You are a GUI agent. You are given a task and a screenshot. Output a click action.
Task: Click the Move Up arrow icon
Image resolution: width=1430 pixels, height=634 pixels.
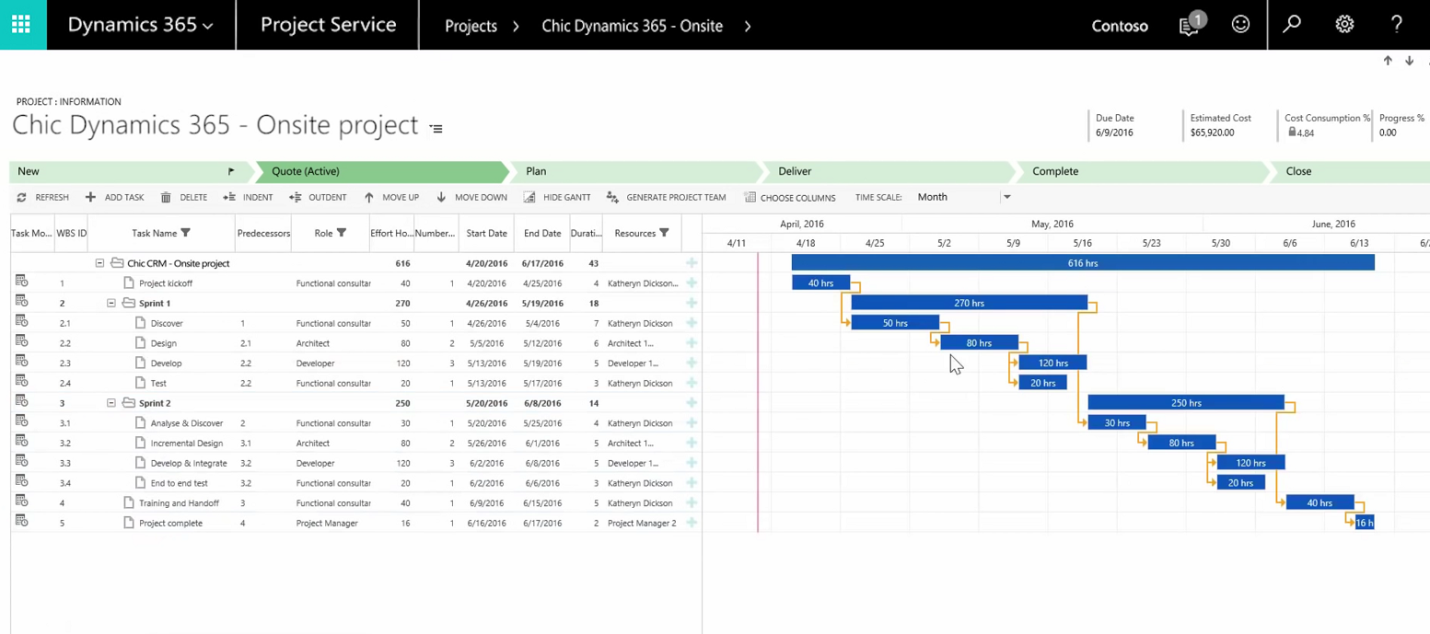(370, 197)
